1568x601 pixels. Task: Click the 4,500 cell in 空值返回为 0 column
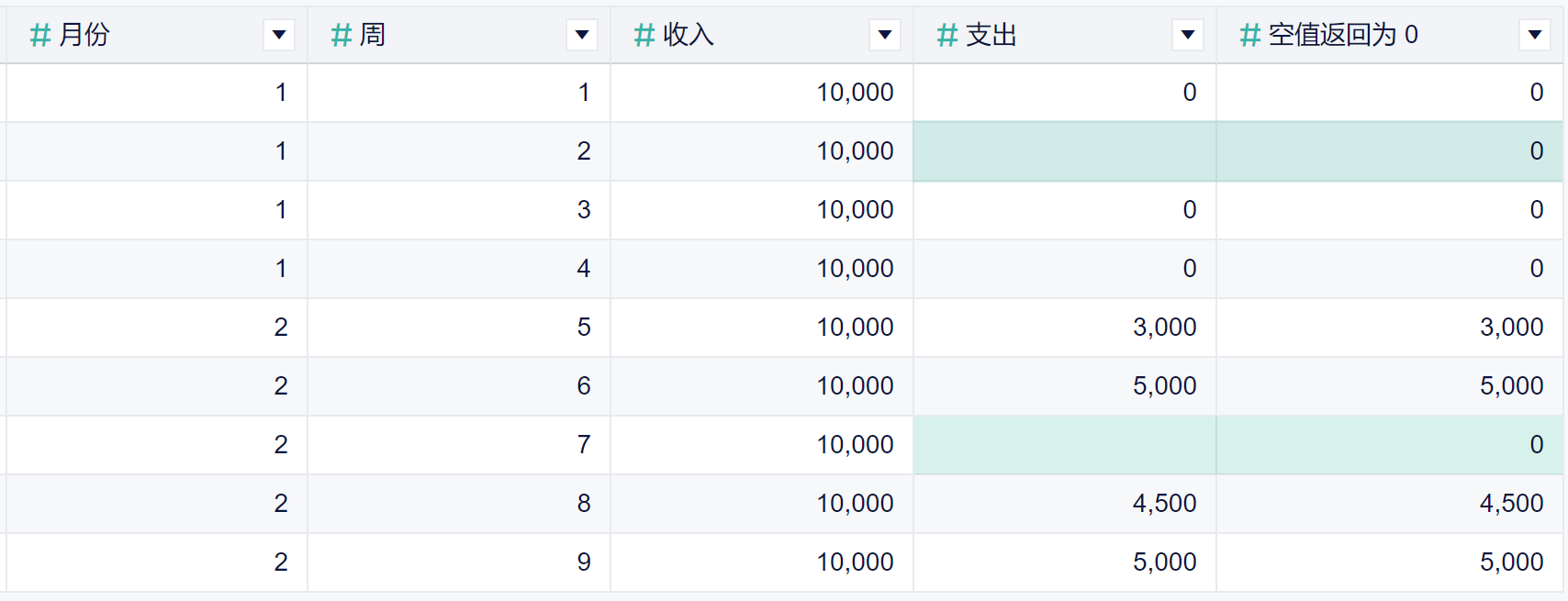(1511, 504)
